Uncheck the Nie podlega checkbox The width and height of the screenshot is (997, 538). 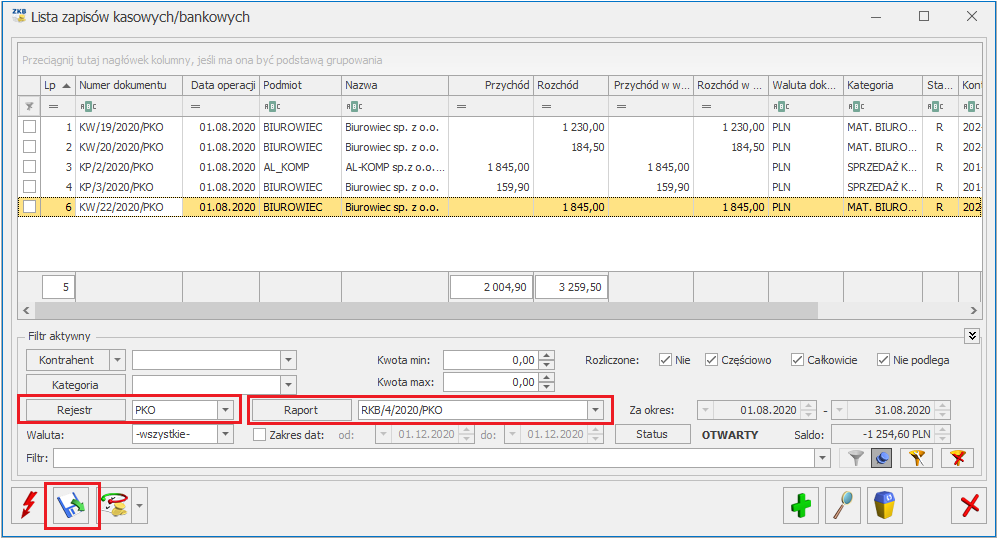[883, 360]
